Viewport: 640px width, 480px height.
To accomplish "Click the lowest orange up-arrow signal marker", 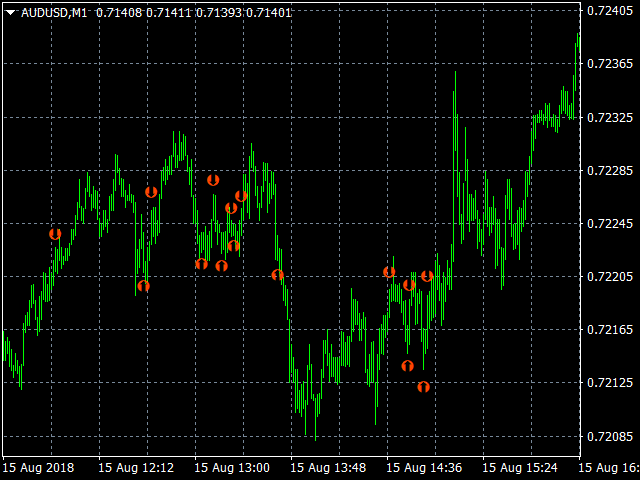I will 423,386.
